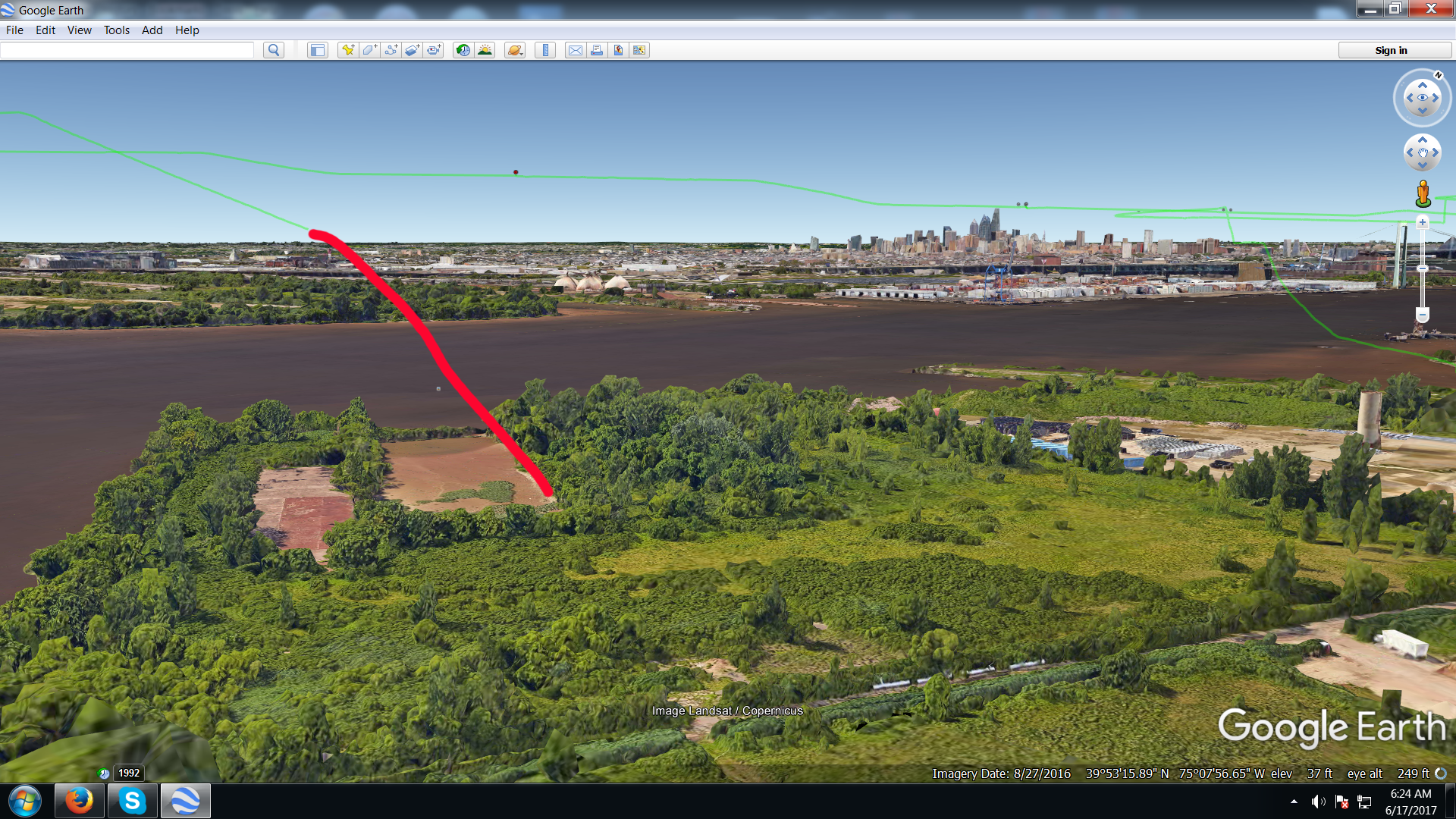Add image overlay icon
The image size is (1456, 819).
tap(412, 50)
